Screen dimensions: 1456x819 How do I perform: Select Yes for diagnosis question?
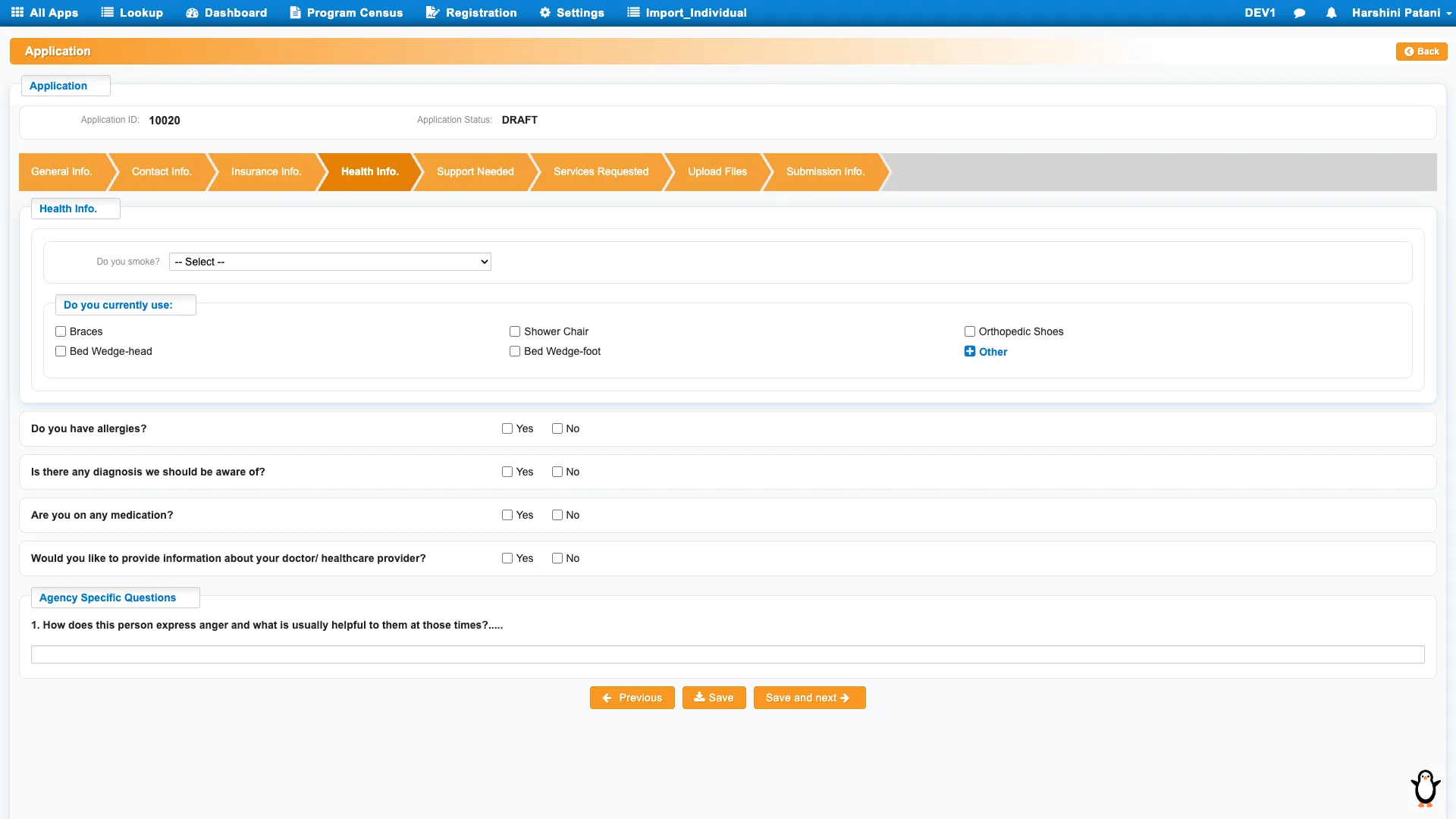(x=507, y=472)
